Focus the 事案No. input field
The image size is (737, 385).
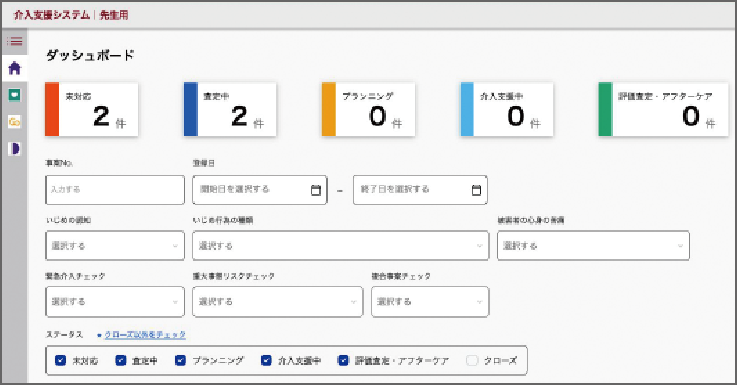click(115, 190)
